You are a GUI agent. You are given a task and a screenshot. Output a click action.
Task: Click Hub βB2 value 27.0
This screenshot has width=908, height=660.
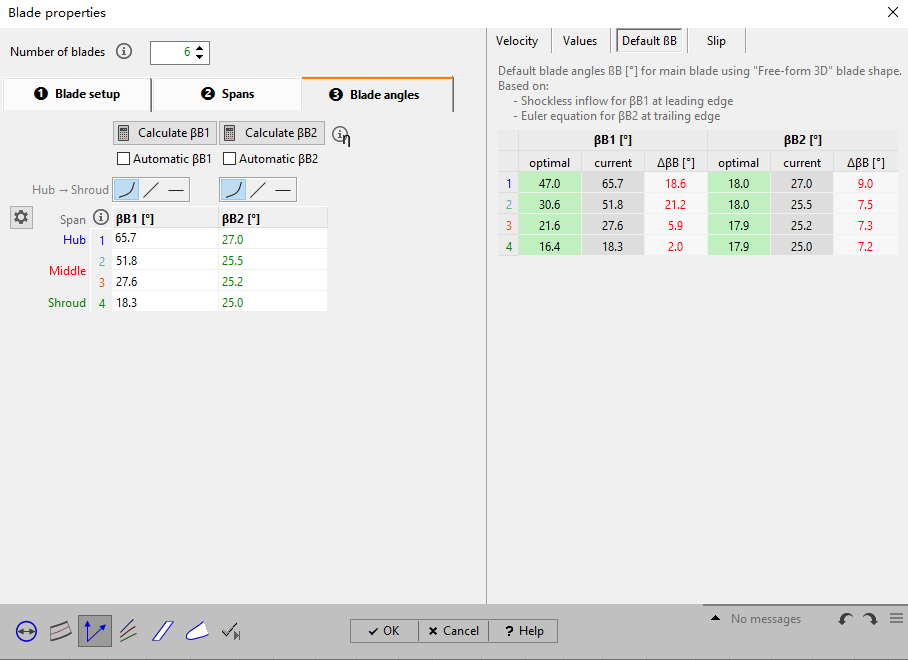click(x=273, y=239)
